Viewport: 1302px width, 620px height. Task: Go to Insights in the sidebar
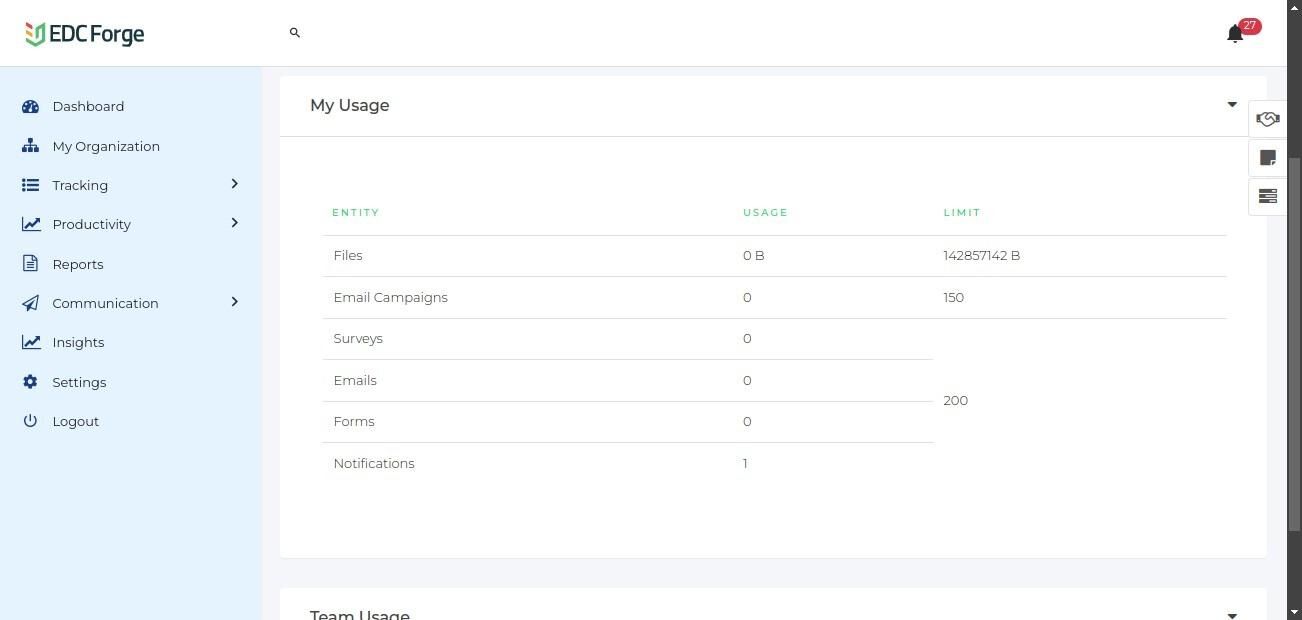78,342
